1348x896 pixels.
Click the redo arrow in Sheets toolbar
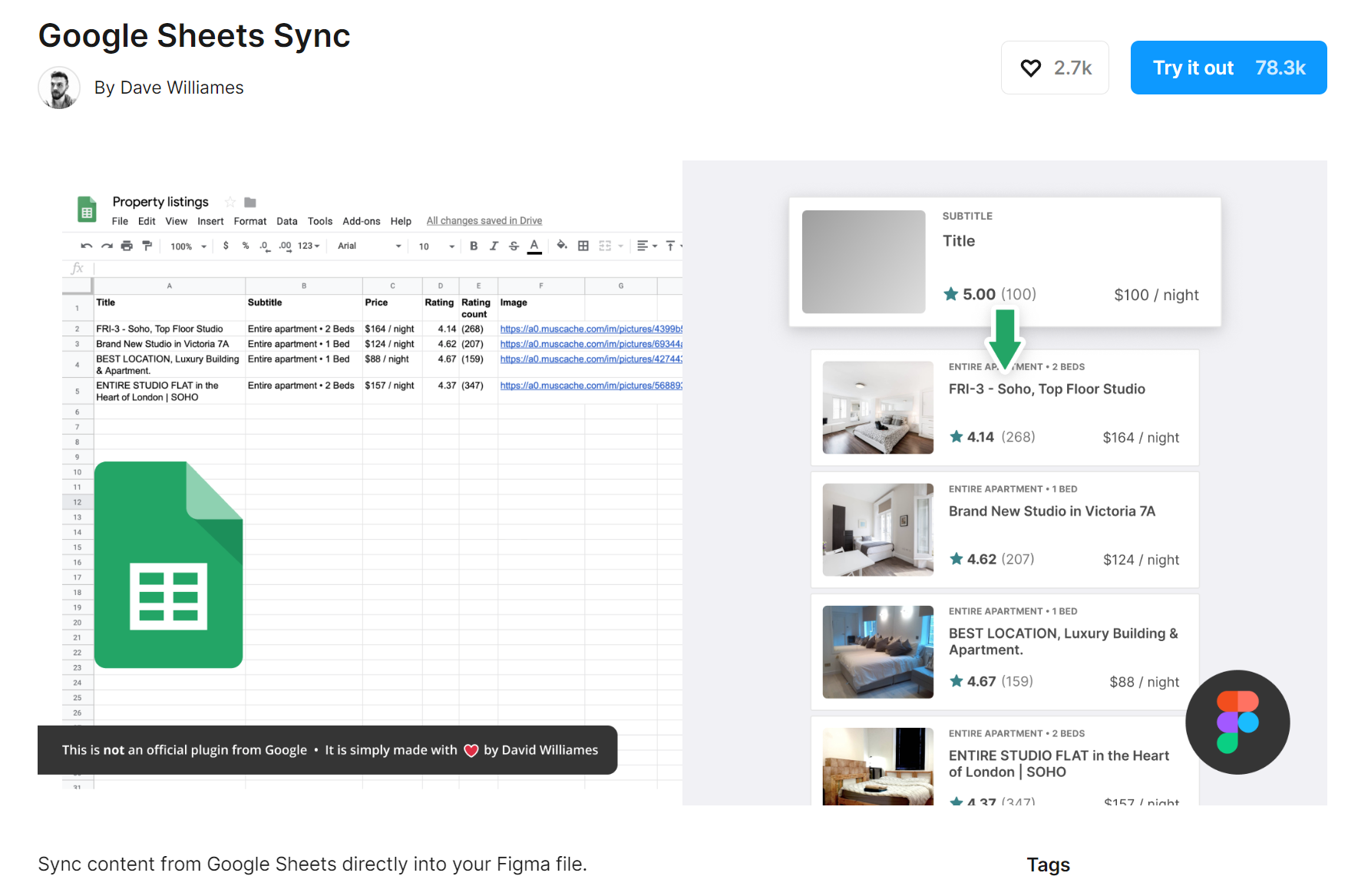(x=107, y=246)
